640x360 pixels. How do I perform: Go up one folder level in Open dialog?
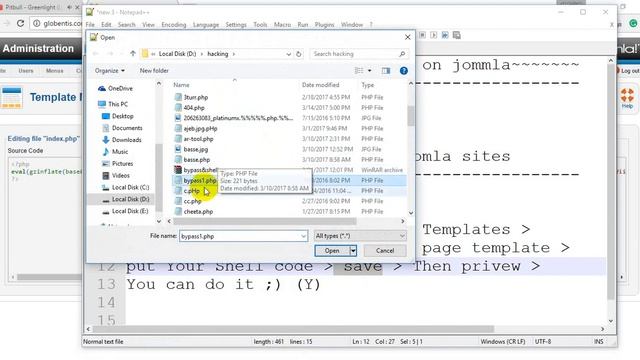[133, 53]
